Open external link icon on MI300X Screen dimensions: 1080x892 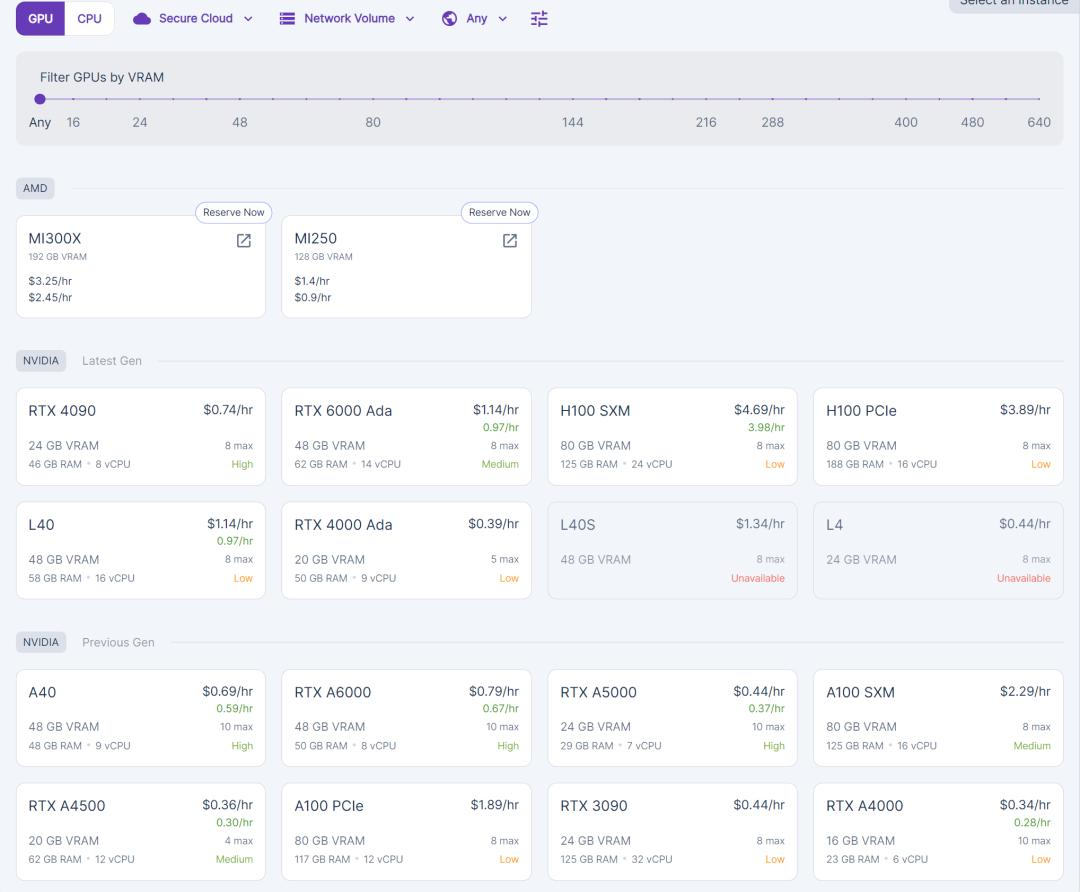[x=244, y=240]
